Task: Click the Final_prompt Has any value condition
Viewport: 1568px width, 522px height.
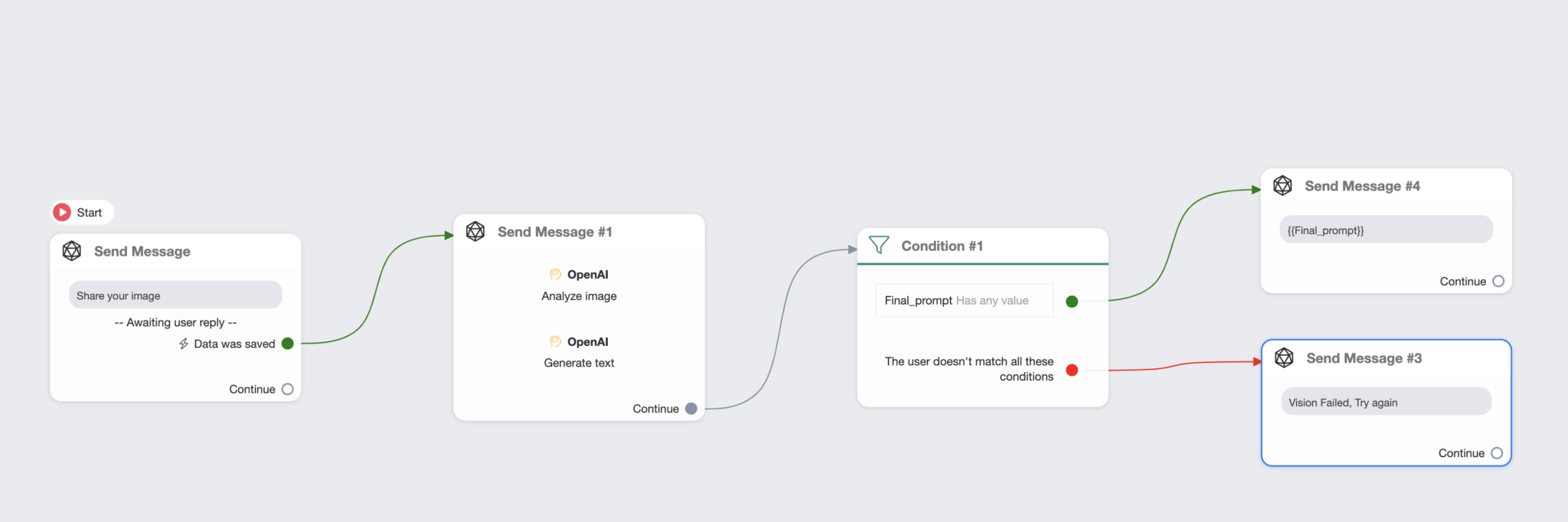Action: [964, 300]
